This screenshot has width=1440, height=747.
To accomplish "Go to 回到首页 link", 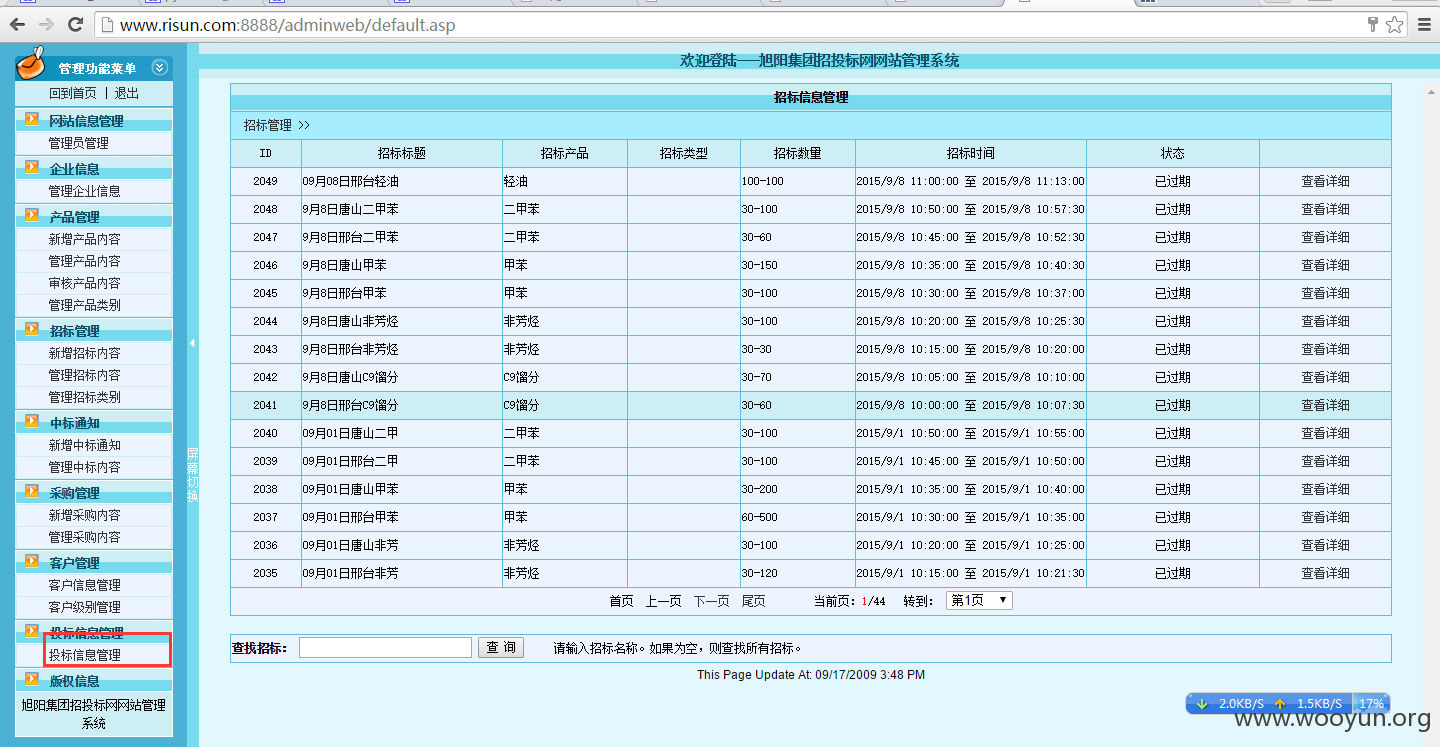I will click(73, 93).
